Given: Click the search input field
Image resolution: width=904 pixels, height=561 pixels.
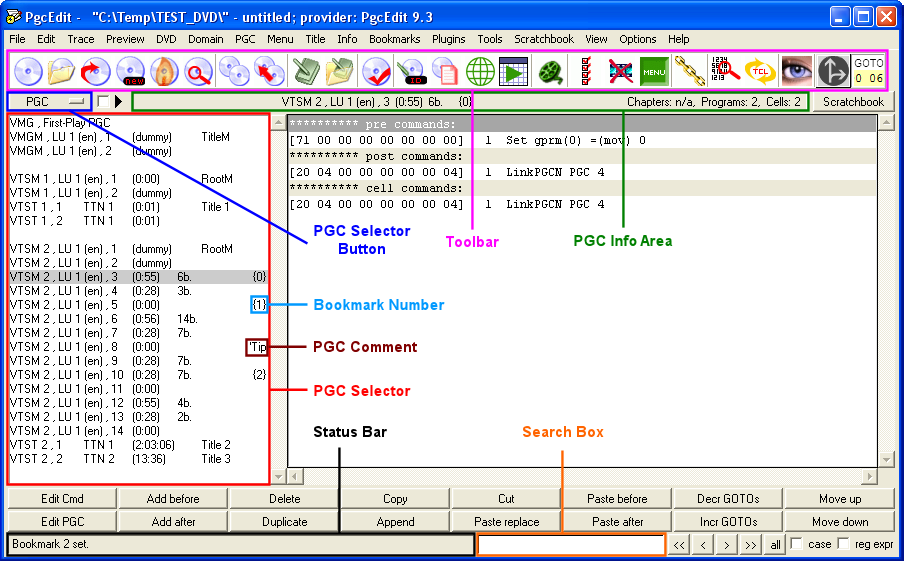Looking at the screenshot, I should 571,544.
